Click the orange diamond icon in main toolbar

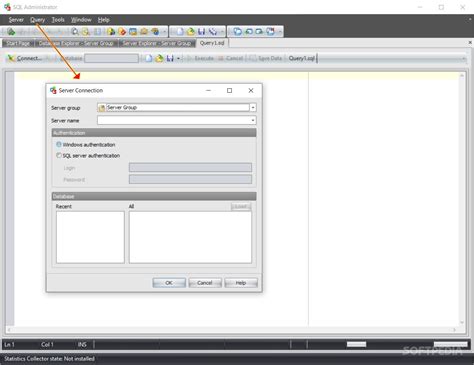pyautogui.click(x=122, y=32)
